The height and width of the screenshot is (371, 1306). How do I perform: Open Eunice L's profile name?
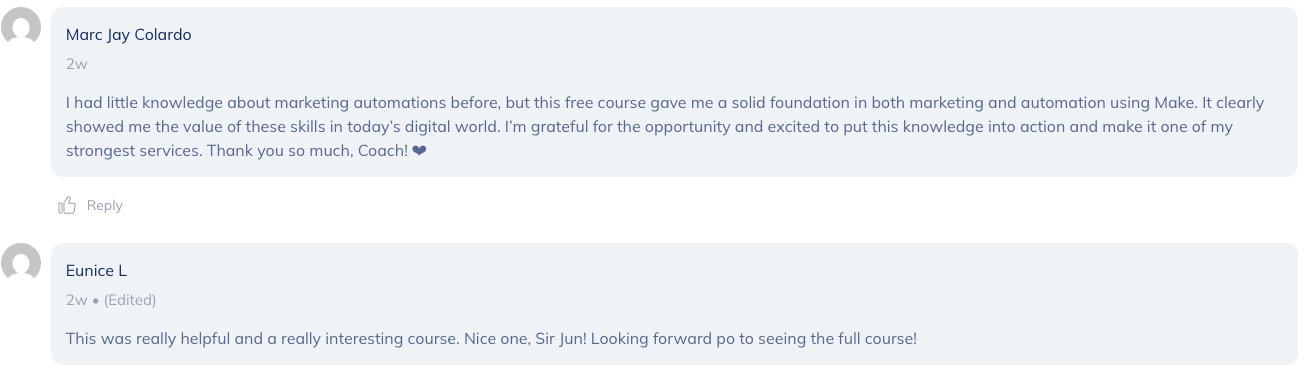(x=96, y=271)
